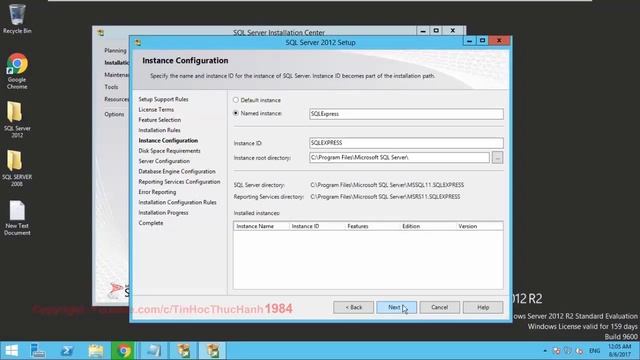640x360 pixels.
Task: Click the Disk Space Requirements step
Action: (169, 151)
